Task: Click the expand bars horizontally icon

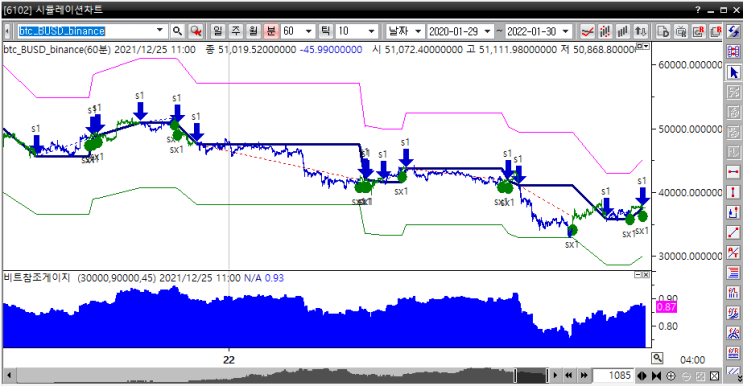Action: tap(642, 376)
